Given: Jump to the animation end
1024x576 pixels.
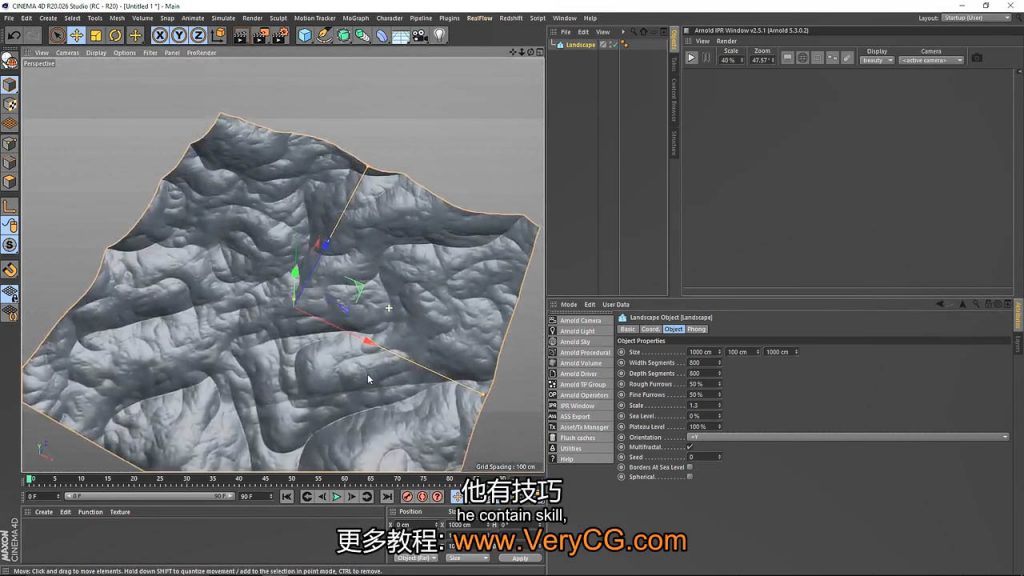Looking at the screenshot, I should click(387, 497).
